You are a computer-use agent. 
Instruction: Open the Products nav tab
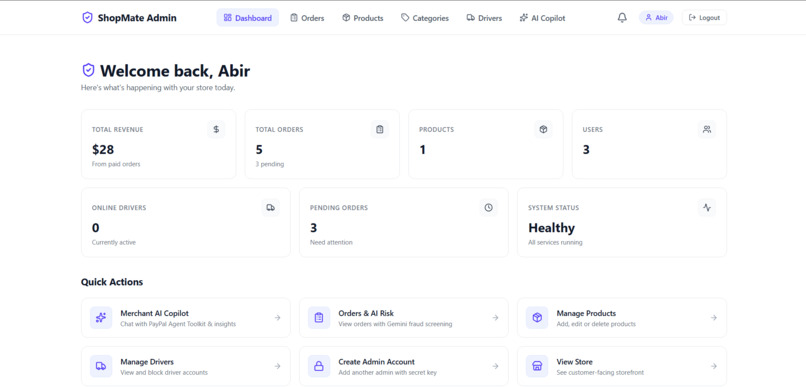click(x=363, y=17)
